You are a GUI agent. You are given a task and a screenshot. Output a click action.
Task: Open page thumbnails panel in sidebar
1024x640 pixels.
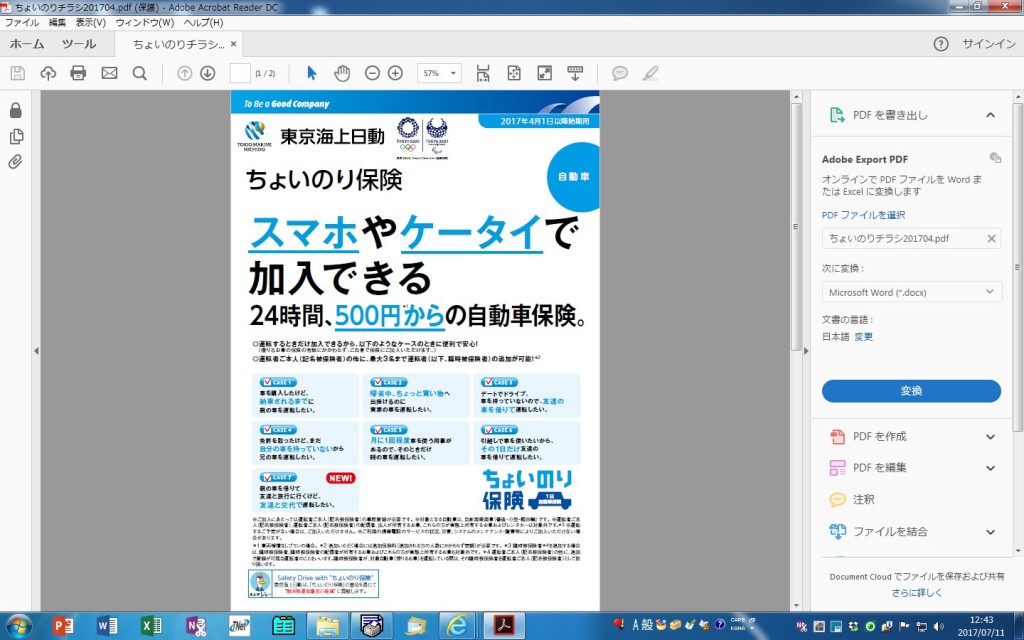tap(16, 136)
